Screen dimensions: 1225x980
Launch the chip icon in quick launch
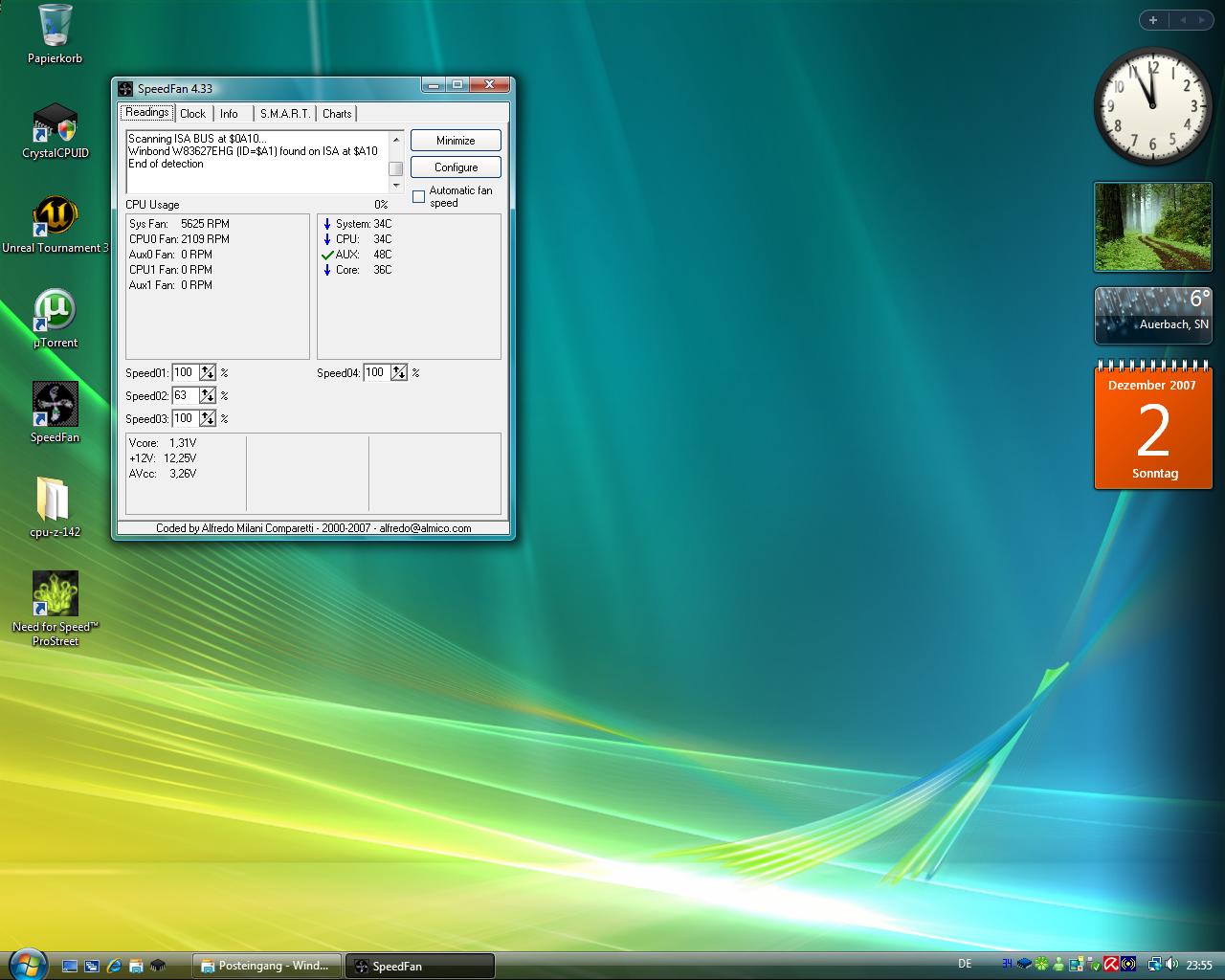158,966
